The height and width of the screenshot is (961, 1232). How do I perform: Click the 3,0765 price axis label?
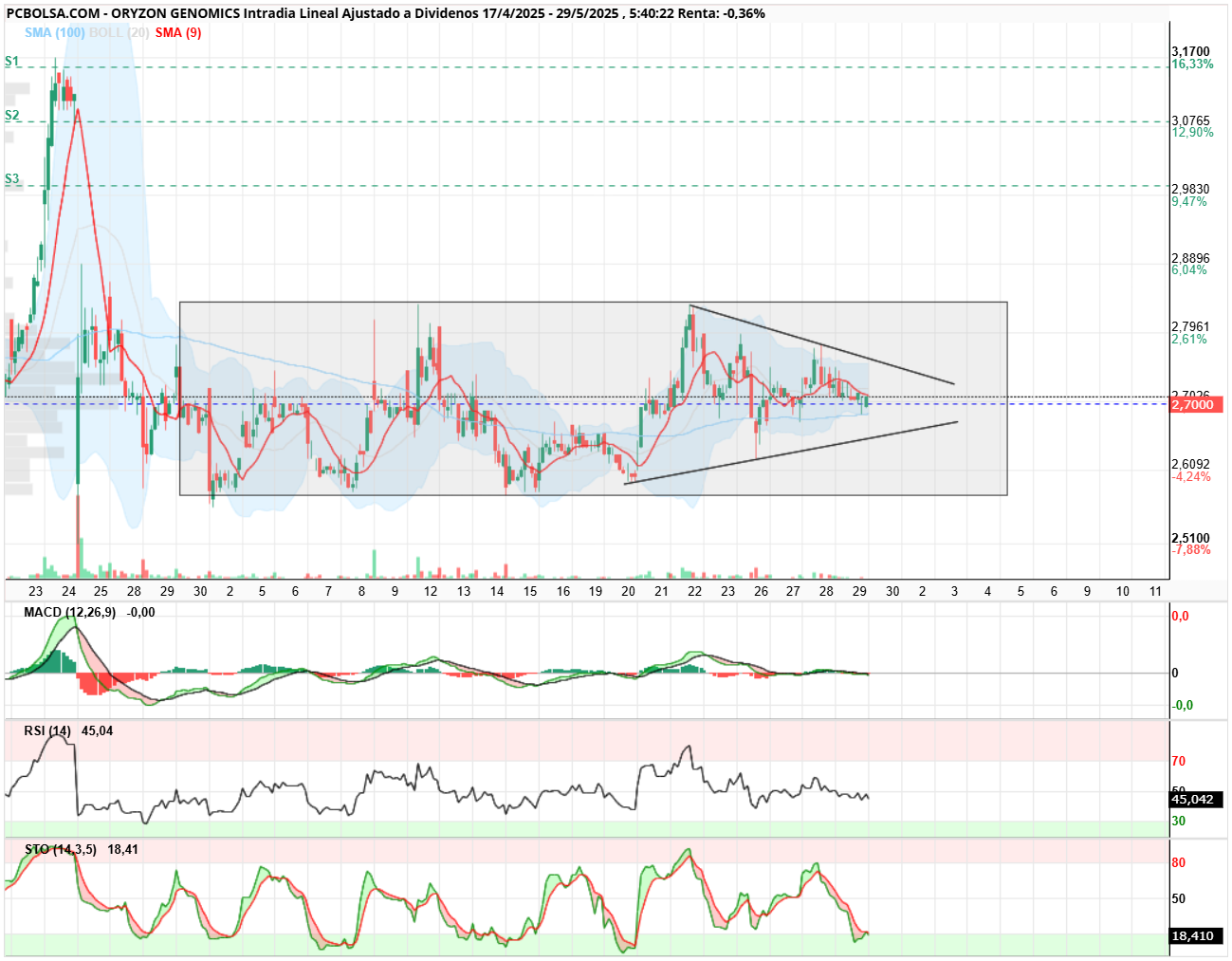[x=1191, y=120]
